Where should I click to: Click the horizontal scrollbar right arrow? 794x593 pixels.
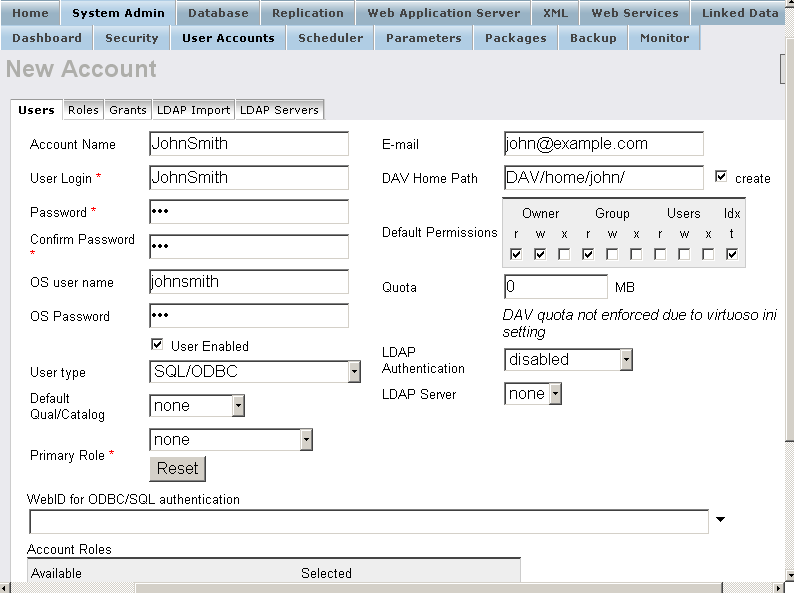coord(779,588)
